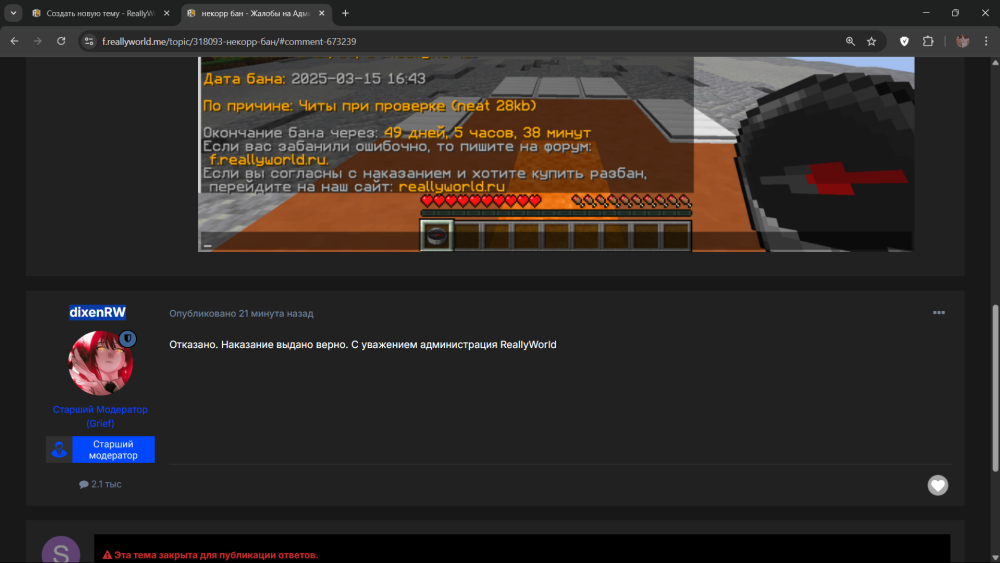Click the scrollbar down arrow

[x=995, y=557]
